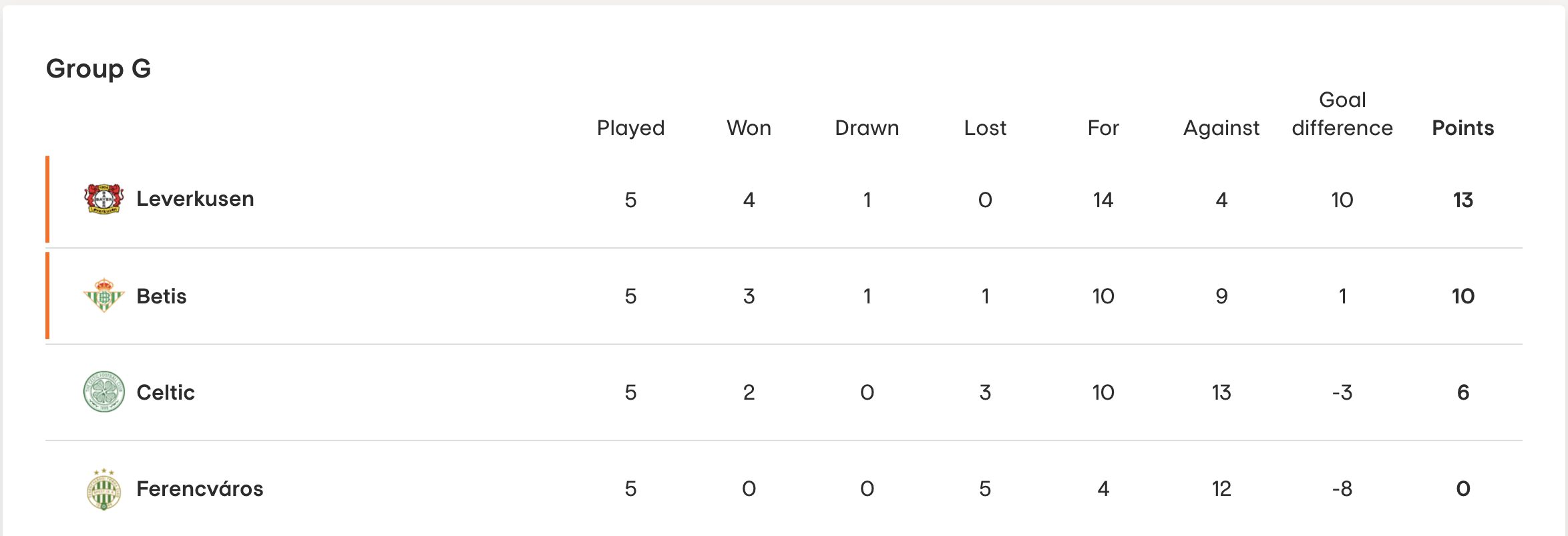Click the Lost column header
This screenshot has width=1568, height=536.
(985, 128)
